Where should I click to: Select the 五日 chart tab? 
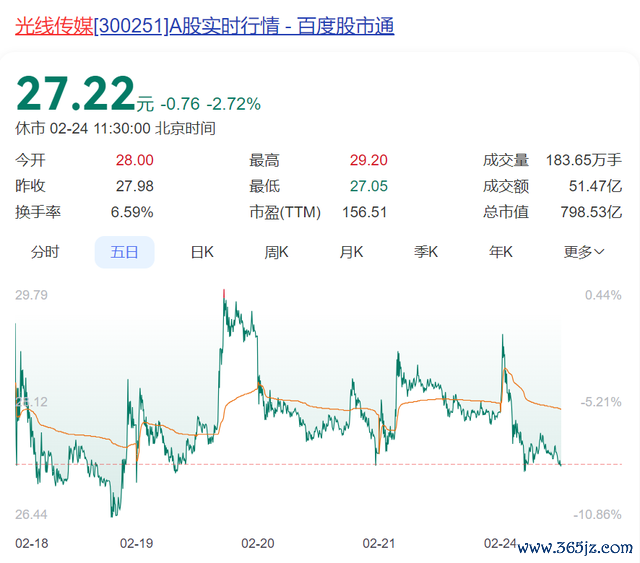[x=124, y=252]
